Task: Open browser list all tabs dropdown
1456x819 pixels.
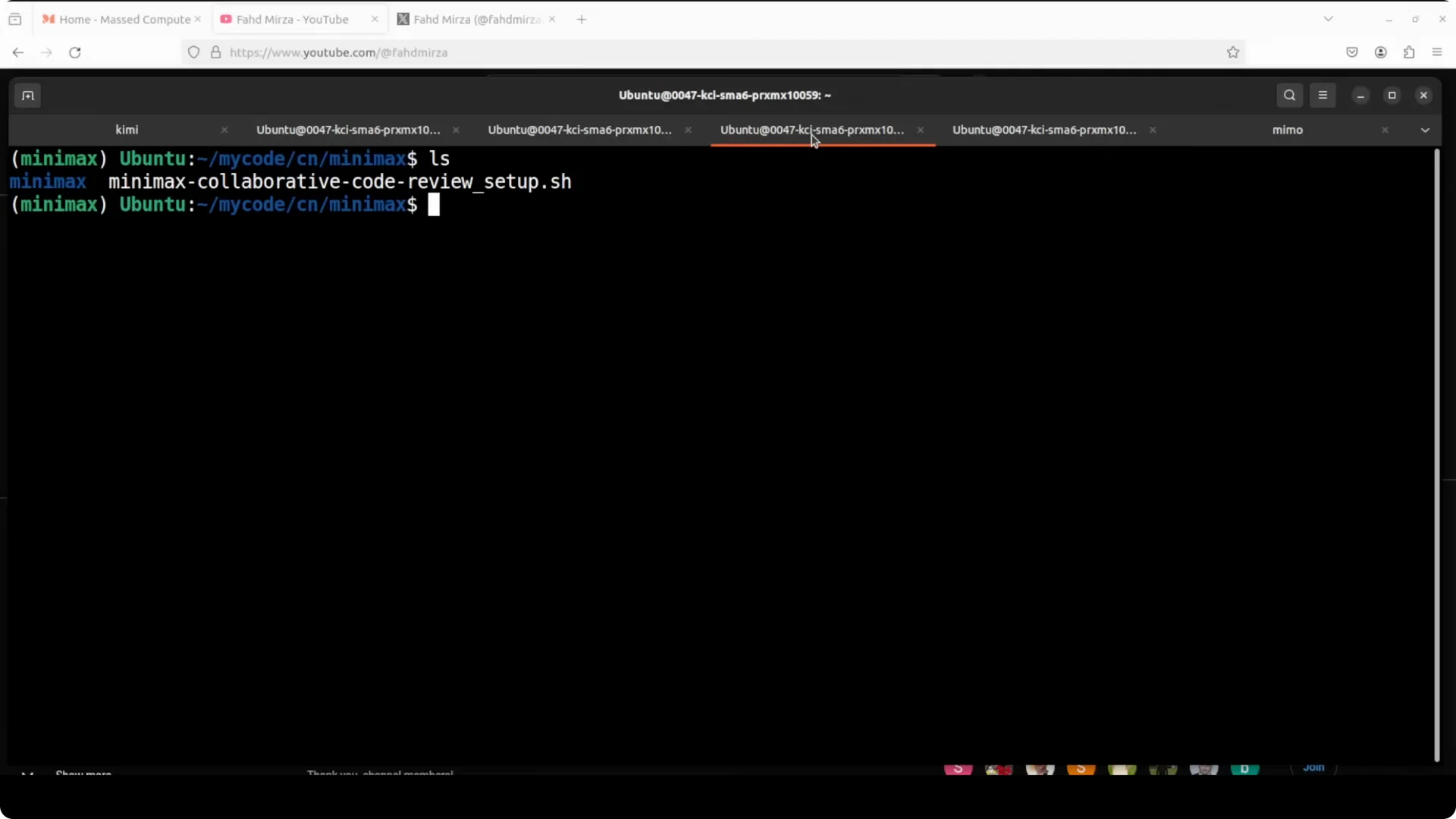Action: [x=1328, y=19]
